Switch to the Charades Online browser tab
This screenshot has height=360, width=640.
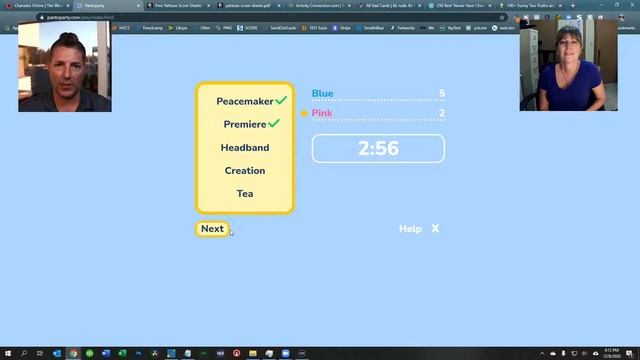[37, 6]
